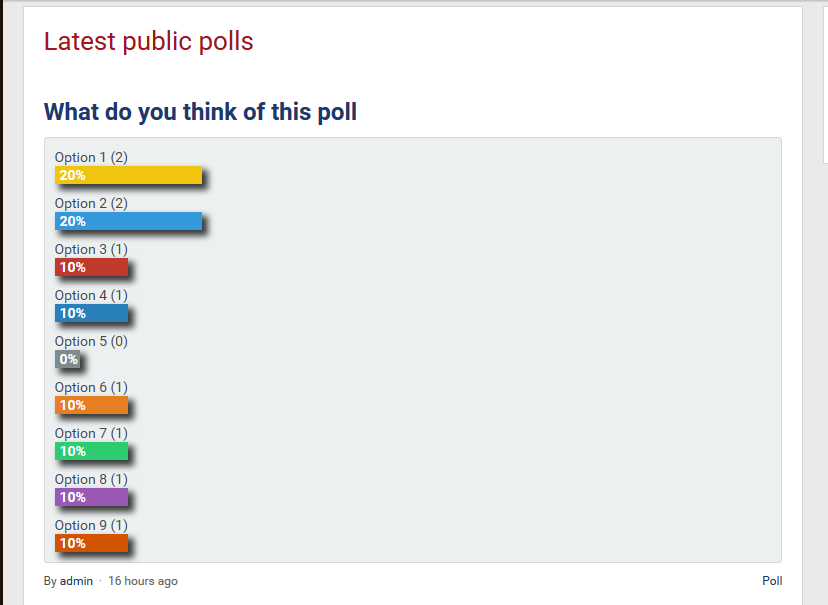Click the "Poll" label at bottom right
The width and height of the screenshot is (828, 605).
click(x=772, y=581)
